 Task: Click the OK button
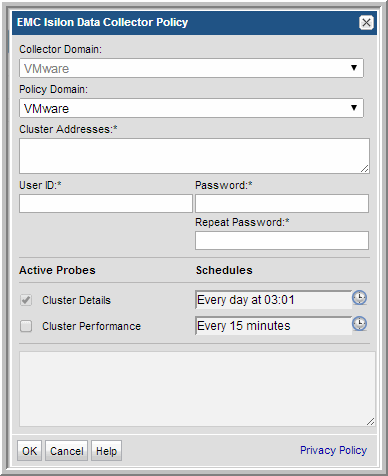click(x=29, y=451)
